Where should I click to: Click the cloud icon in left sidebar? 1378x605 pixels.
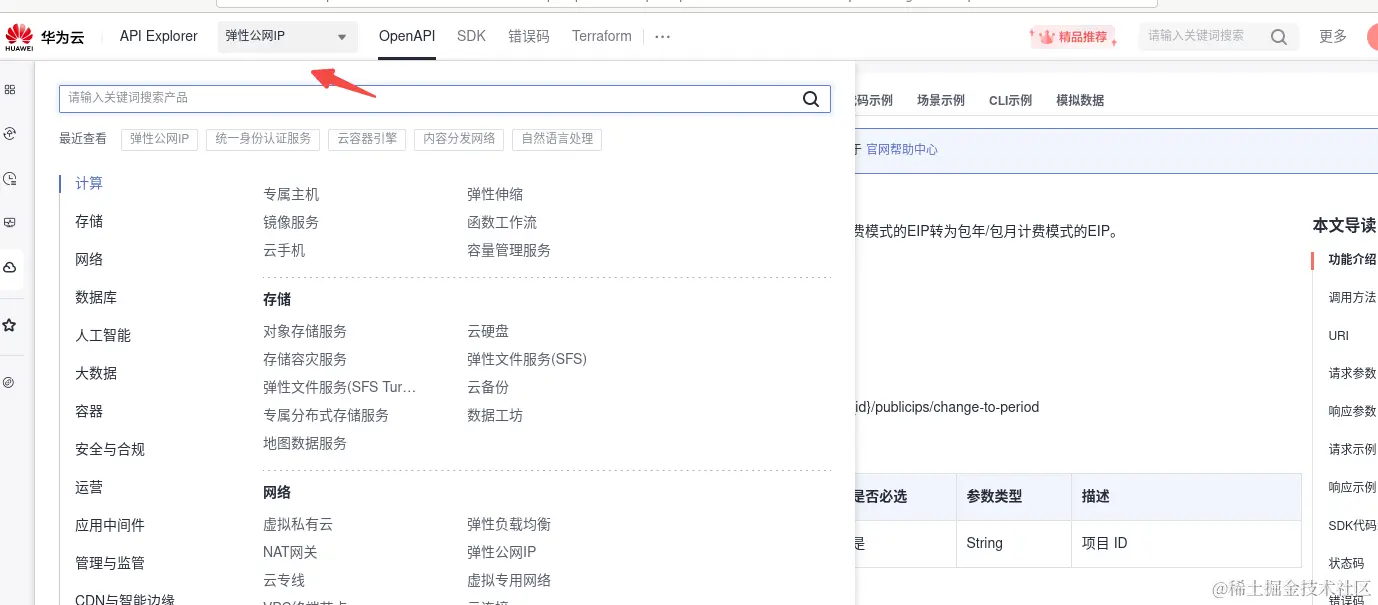[x=10, y=268]
